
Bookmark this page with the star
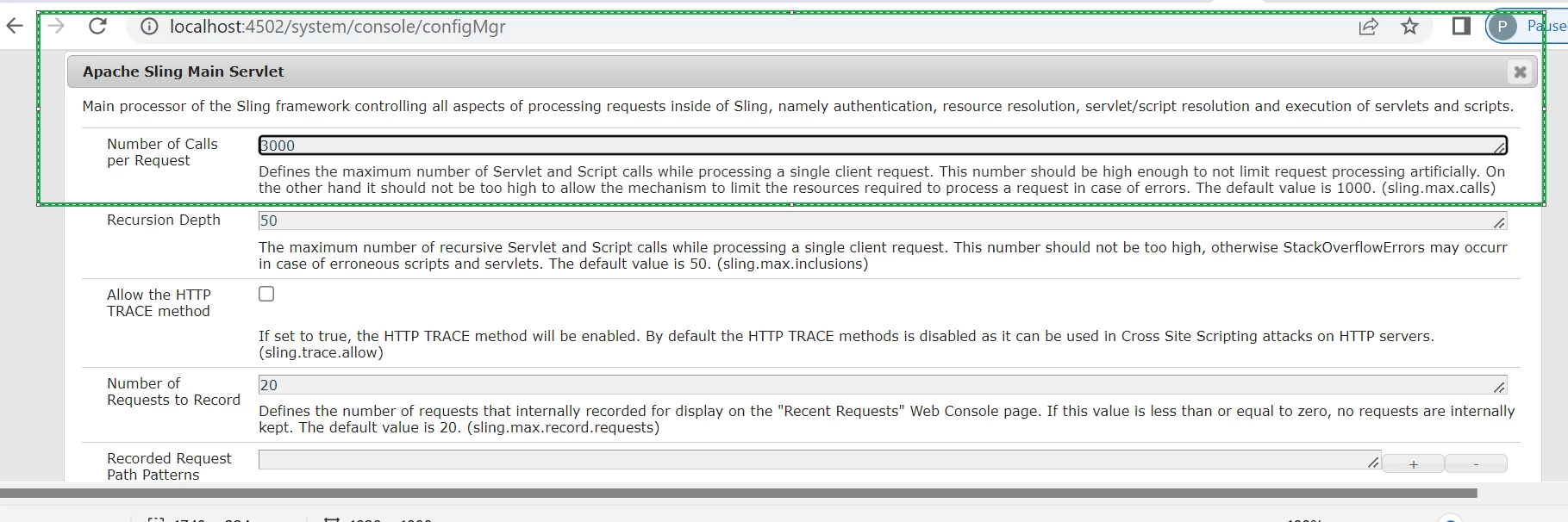(x=1409, y=27)
